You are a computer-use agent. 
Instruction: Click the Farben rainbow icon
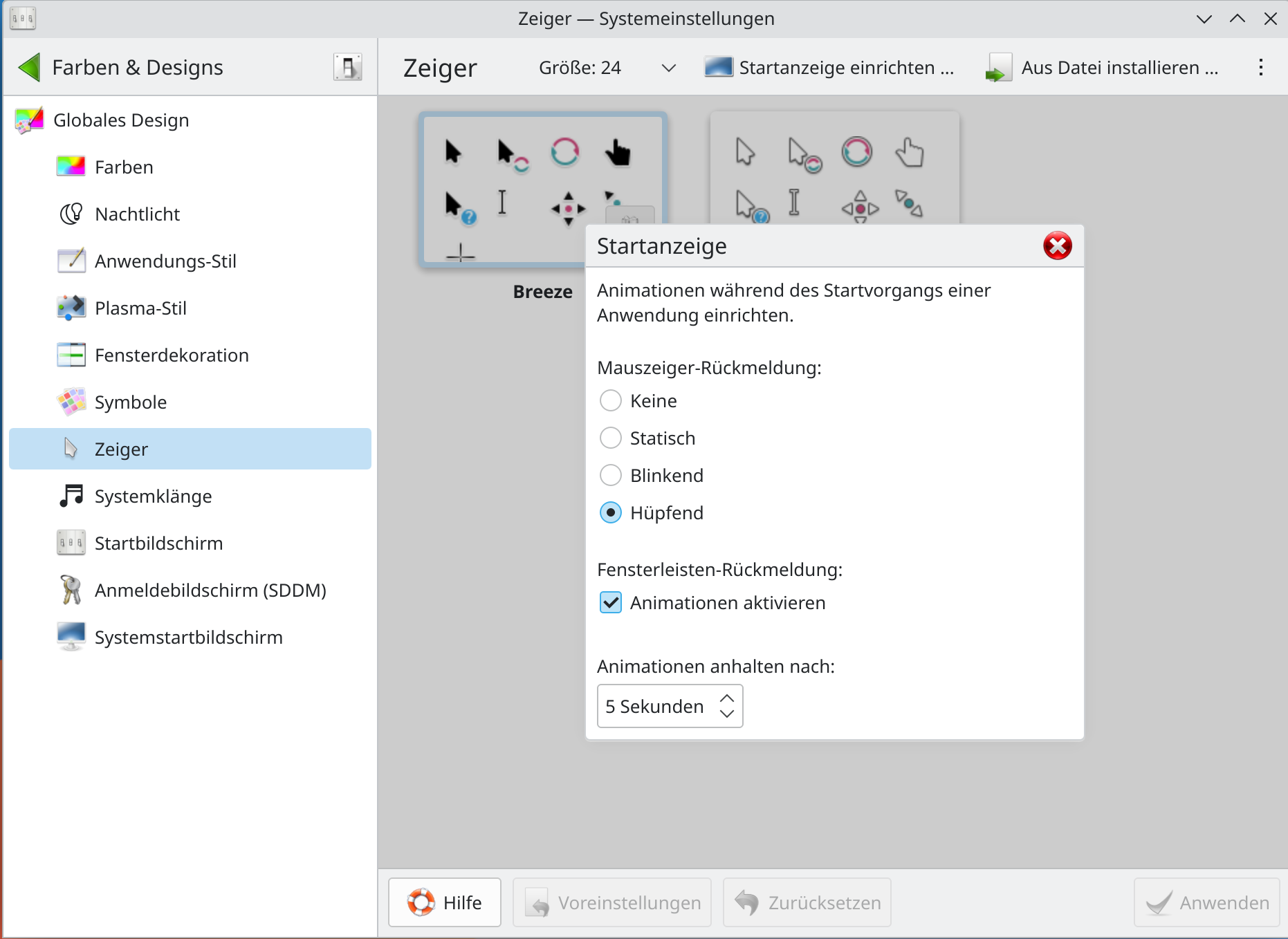tap(71, 167)
